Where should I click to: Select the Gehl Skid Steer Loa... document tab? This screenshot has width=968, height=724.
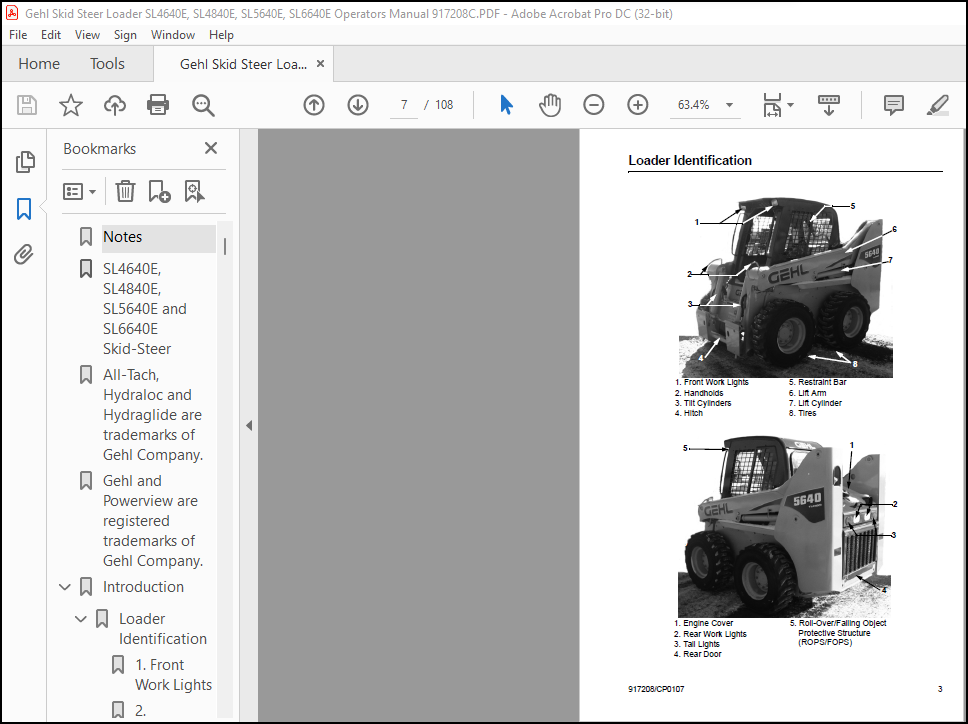coord(243,64)
